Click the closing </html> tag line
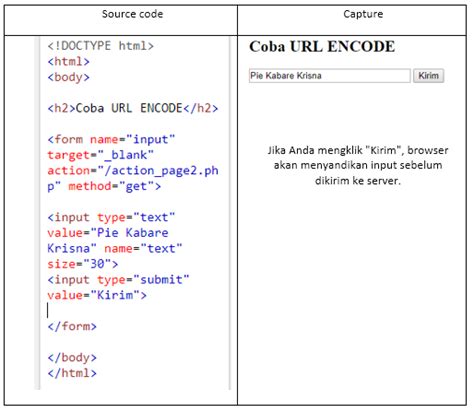Screen dimensions: 474x413 coord(72,373)
